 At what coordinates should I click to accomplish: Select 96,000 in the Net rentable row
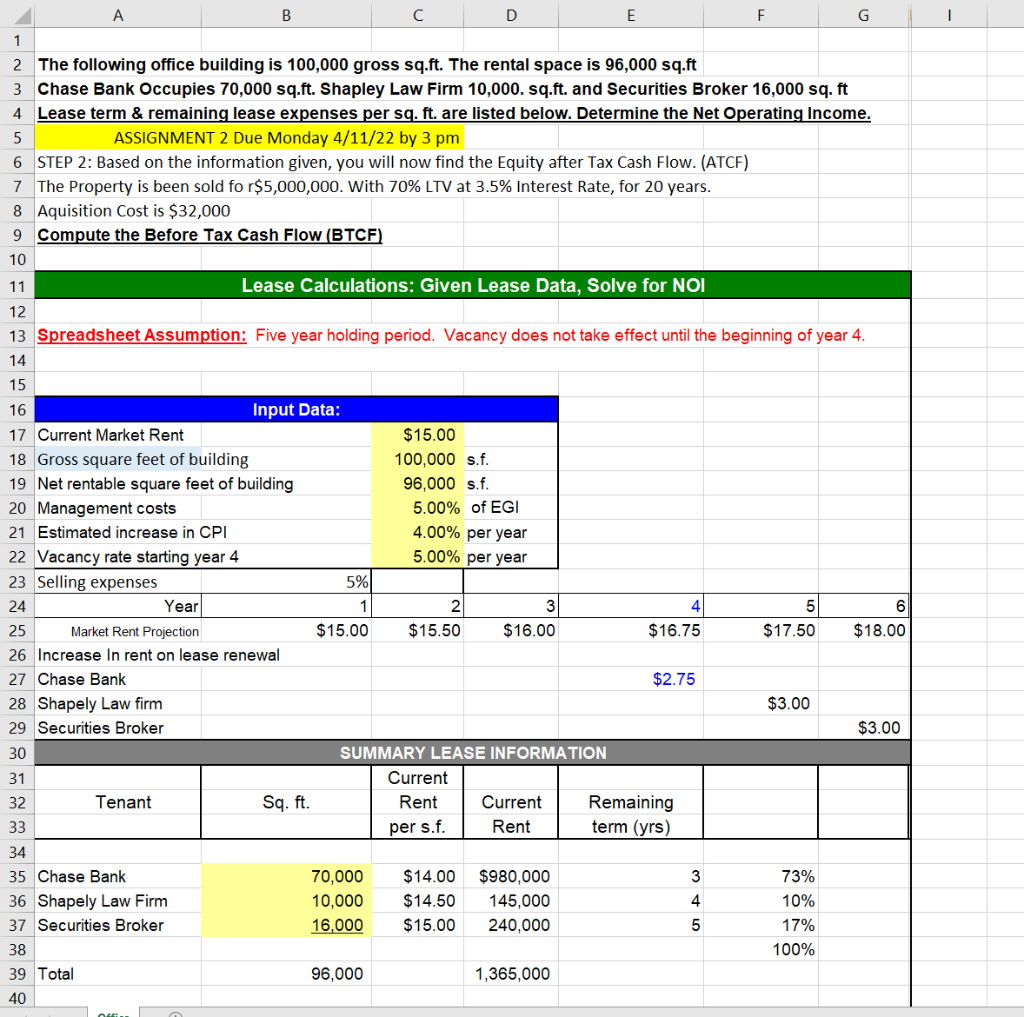[417, 483]
